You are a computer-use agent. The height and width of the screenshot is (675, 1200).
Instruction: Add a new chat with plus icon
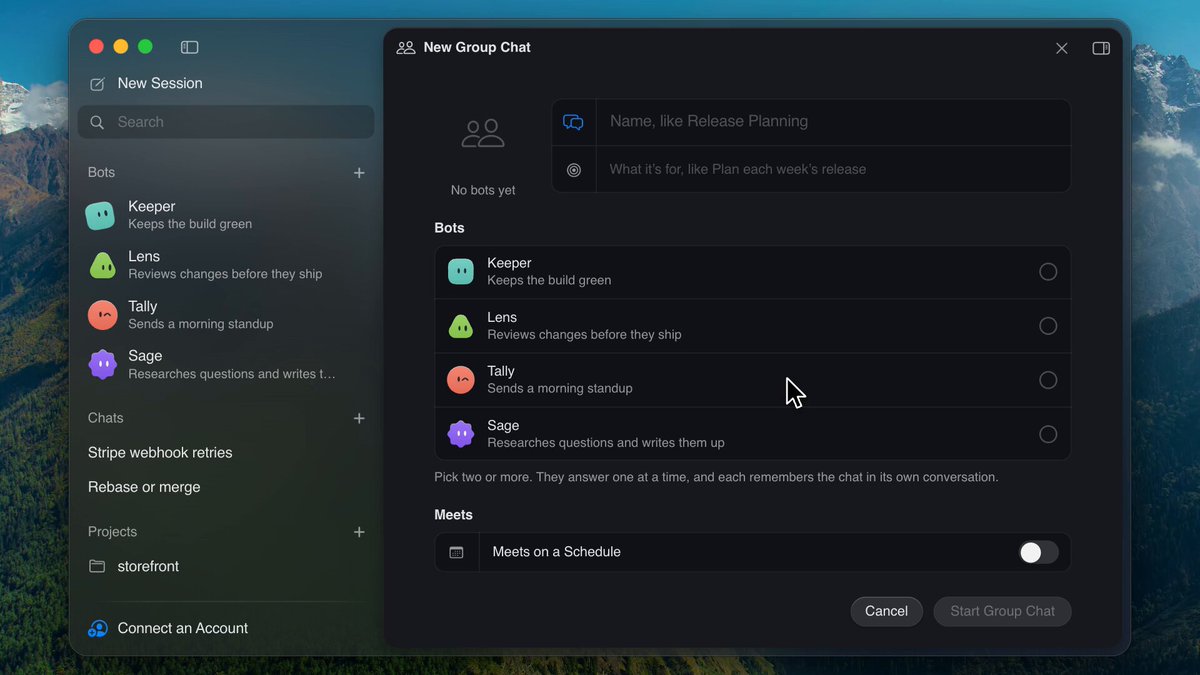click(x=359, y=418)
